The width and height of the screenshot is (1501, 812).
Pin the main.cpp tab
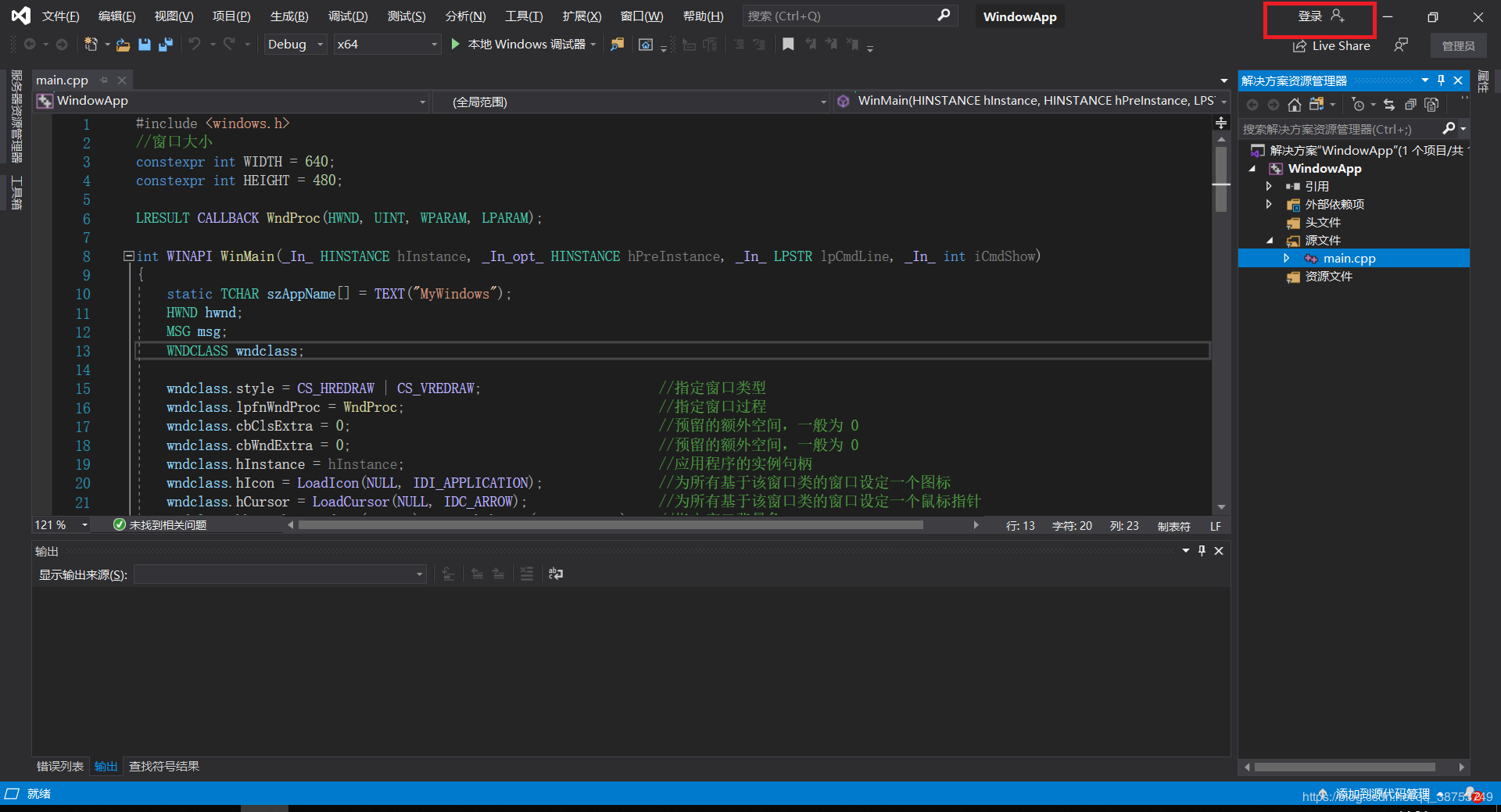tap(103, 80)
